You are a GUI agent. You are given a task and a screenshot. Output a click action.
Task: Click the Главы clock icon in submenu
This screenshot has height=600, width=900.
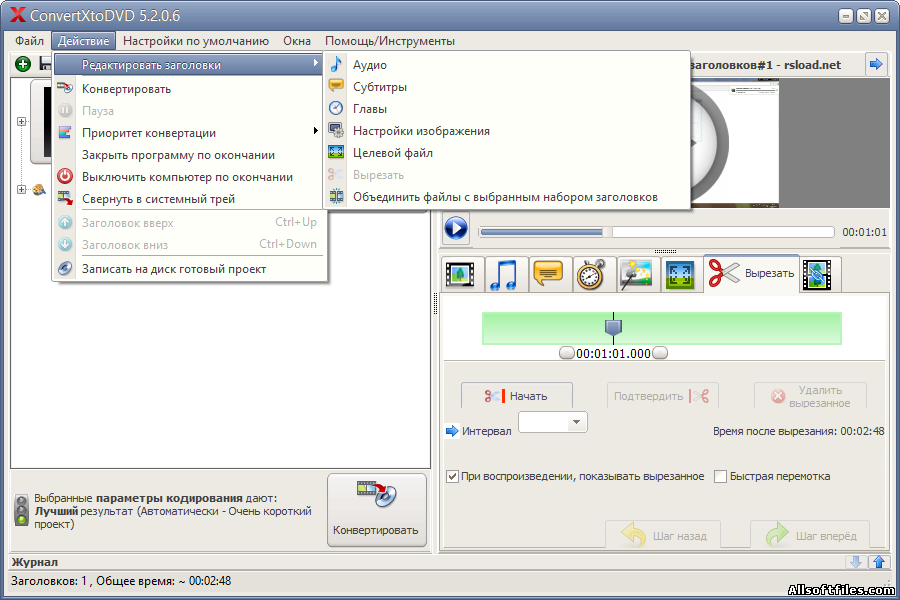coord(336,108)
